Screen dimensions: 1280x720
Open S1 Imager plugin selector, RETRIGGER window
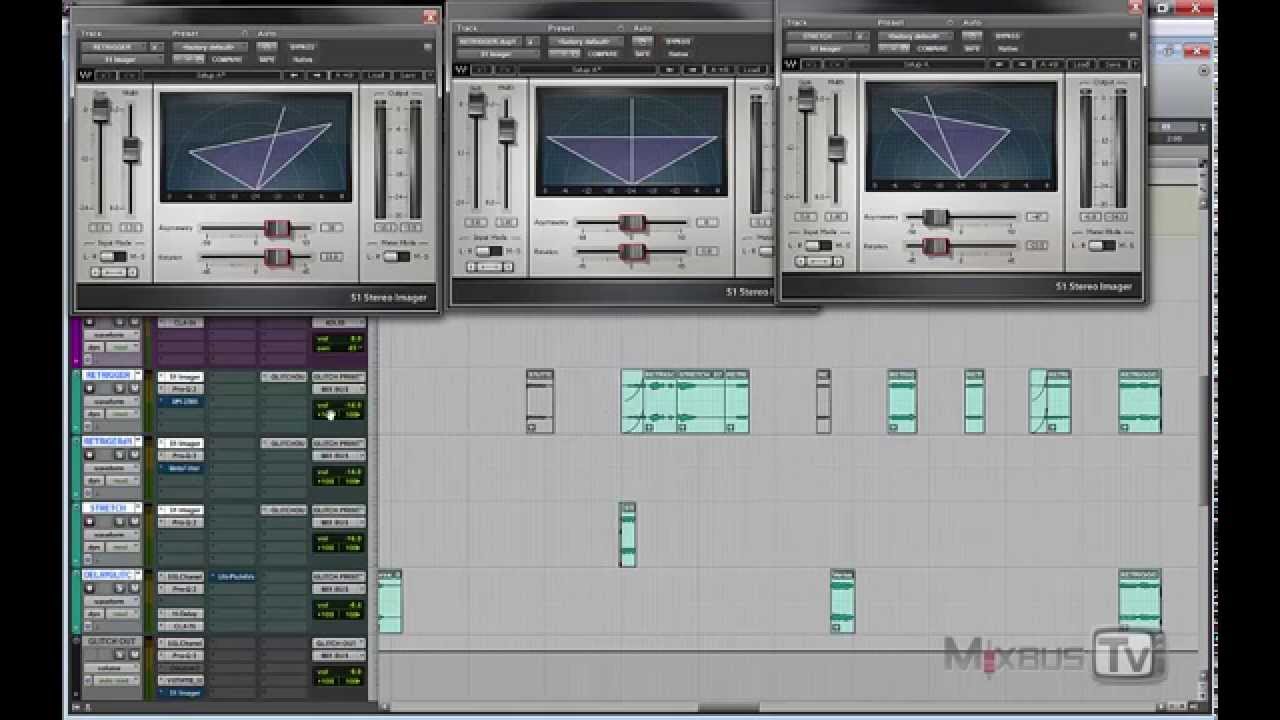click(122, 59)
